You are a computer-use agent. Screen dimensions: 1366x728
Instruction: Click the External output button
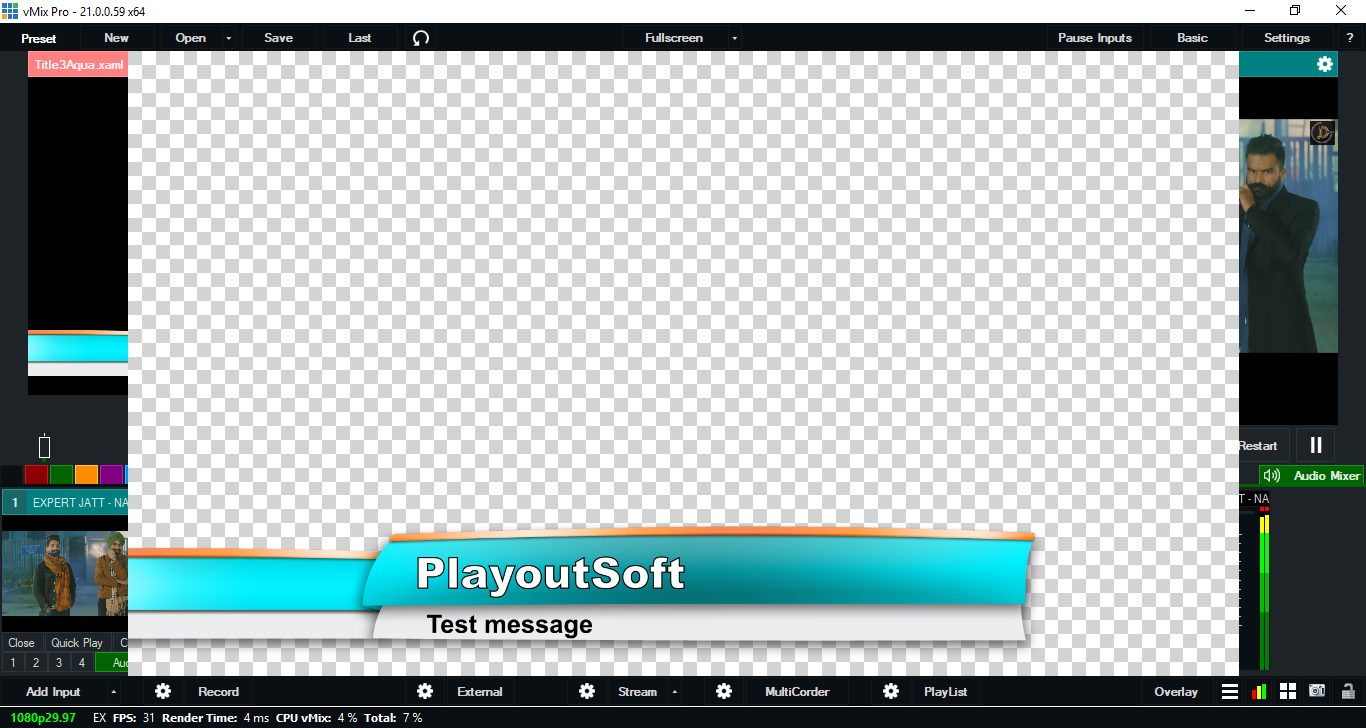(480, 691)
